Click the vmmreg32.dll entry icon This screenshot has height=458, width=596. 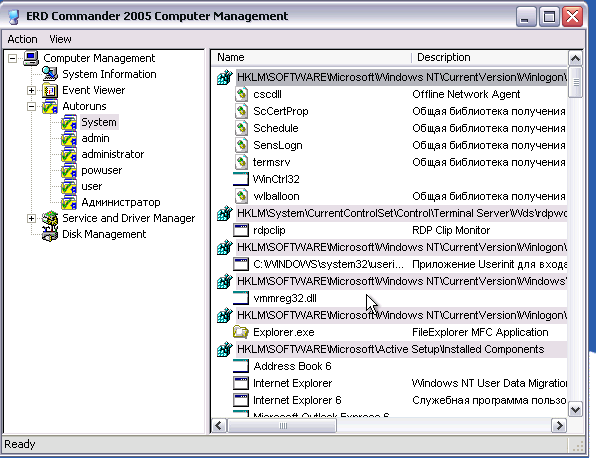tap(241, 298)
